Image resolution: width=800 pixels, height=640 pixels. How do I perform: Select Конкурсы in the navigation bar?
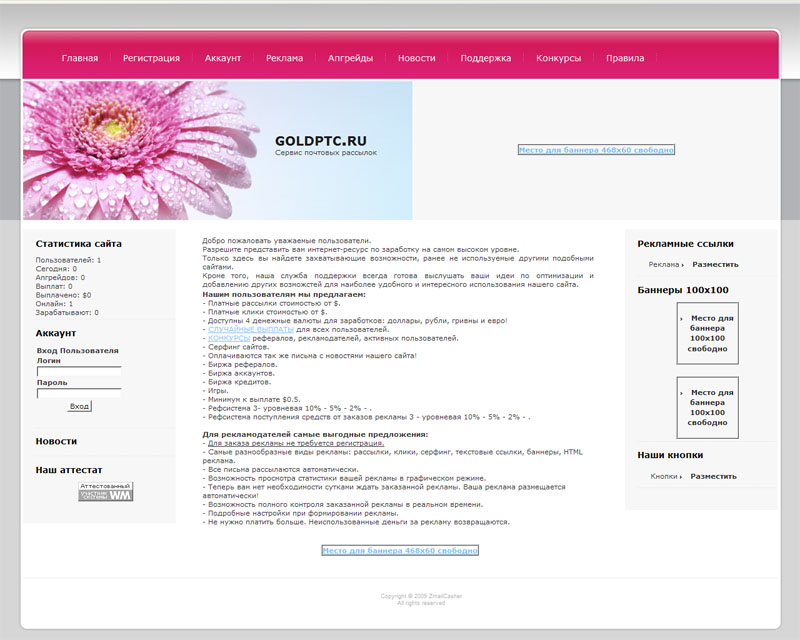pyautogui.click(x=558, y=58)
